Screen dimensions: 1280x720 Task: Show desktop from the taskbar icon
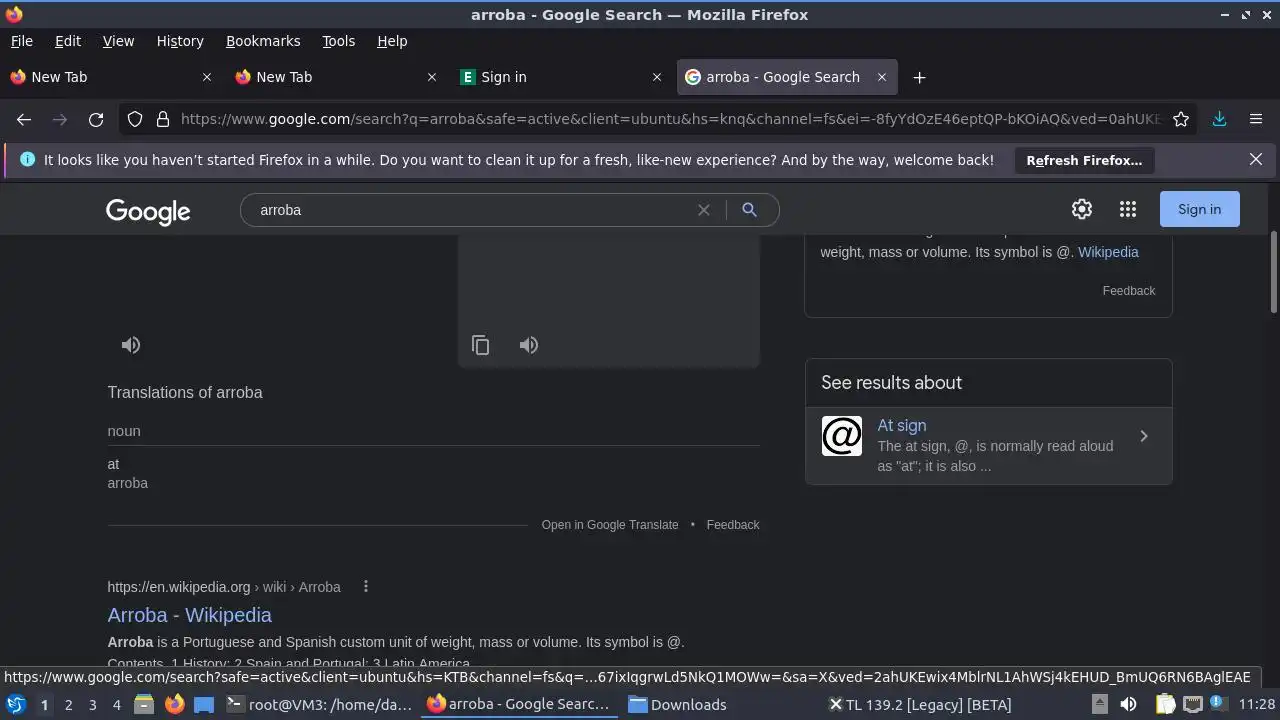pyautogui.click(x=204, y=704)
